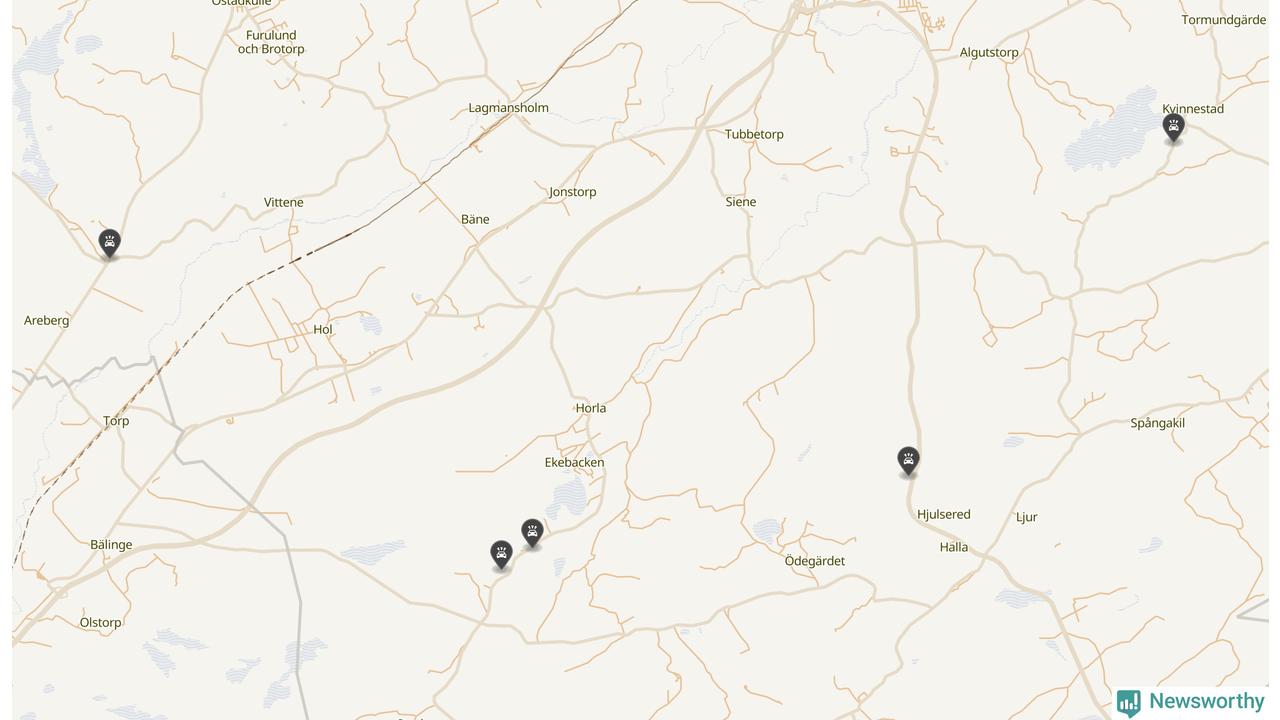Select the Algutstorp place label

(989, 53)
